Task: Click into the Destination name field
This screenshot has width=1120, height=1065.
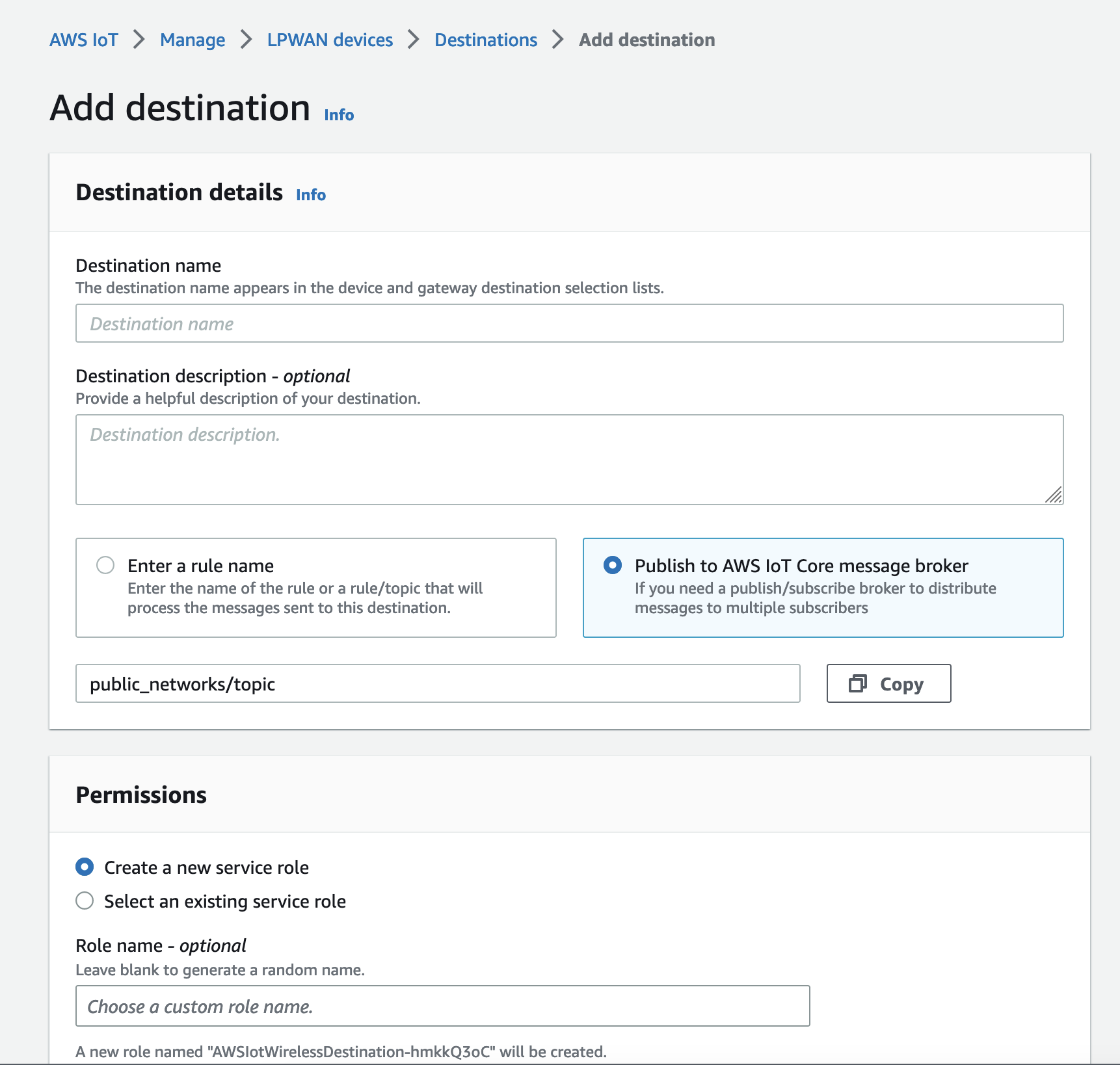Action: click(x=569, y=323)
